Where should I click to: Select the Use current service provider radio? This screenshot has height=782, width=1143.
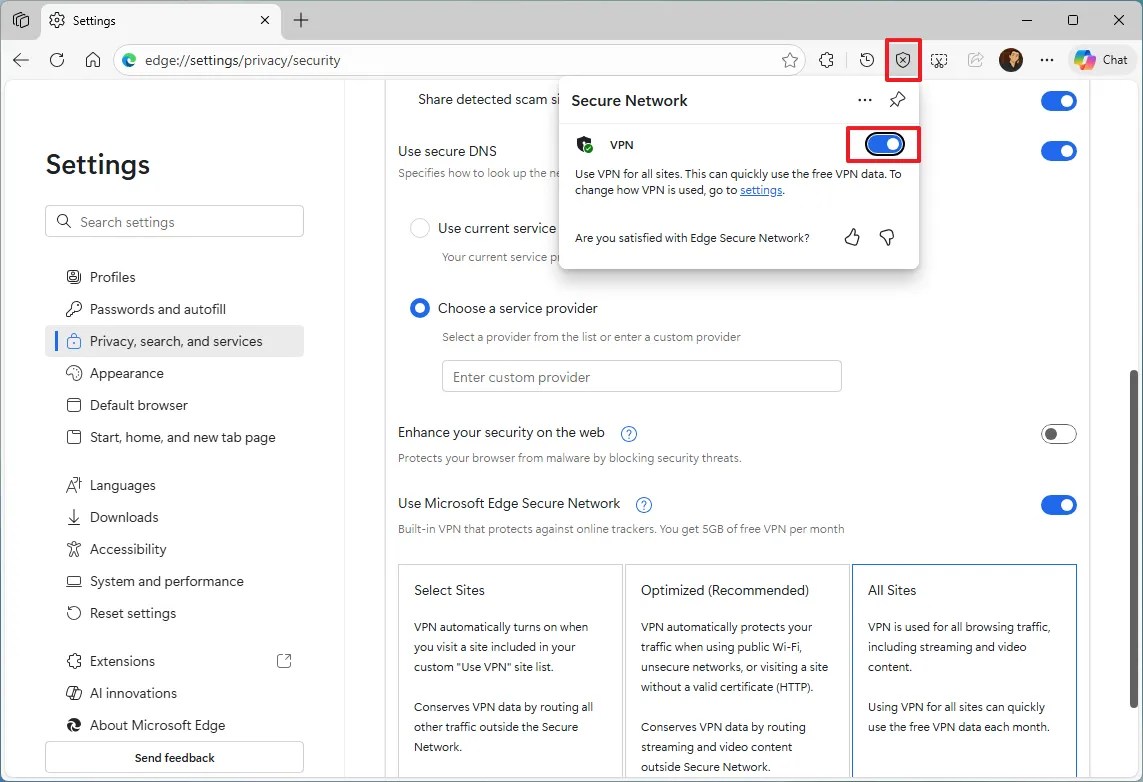click(420, 228)
